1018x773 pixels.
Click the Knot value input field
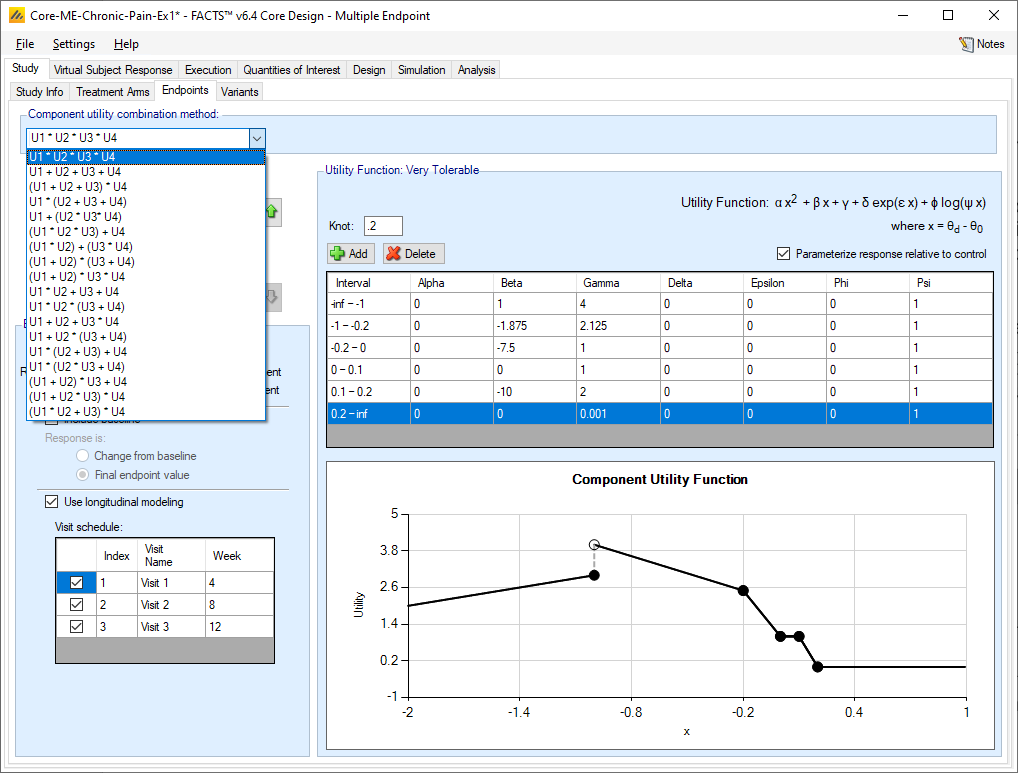tap(383, 226)
